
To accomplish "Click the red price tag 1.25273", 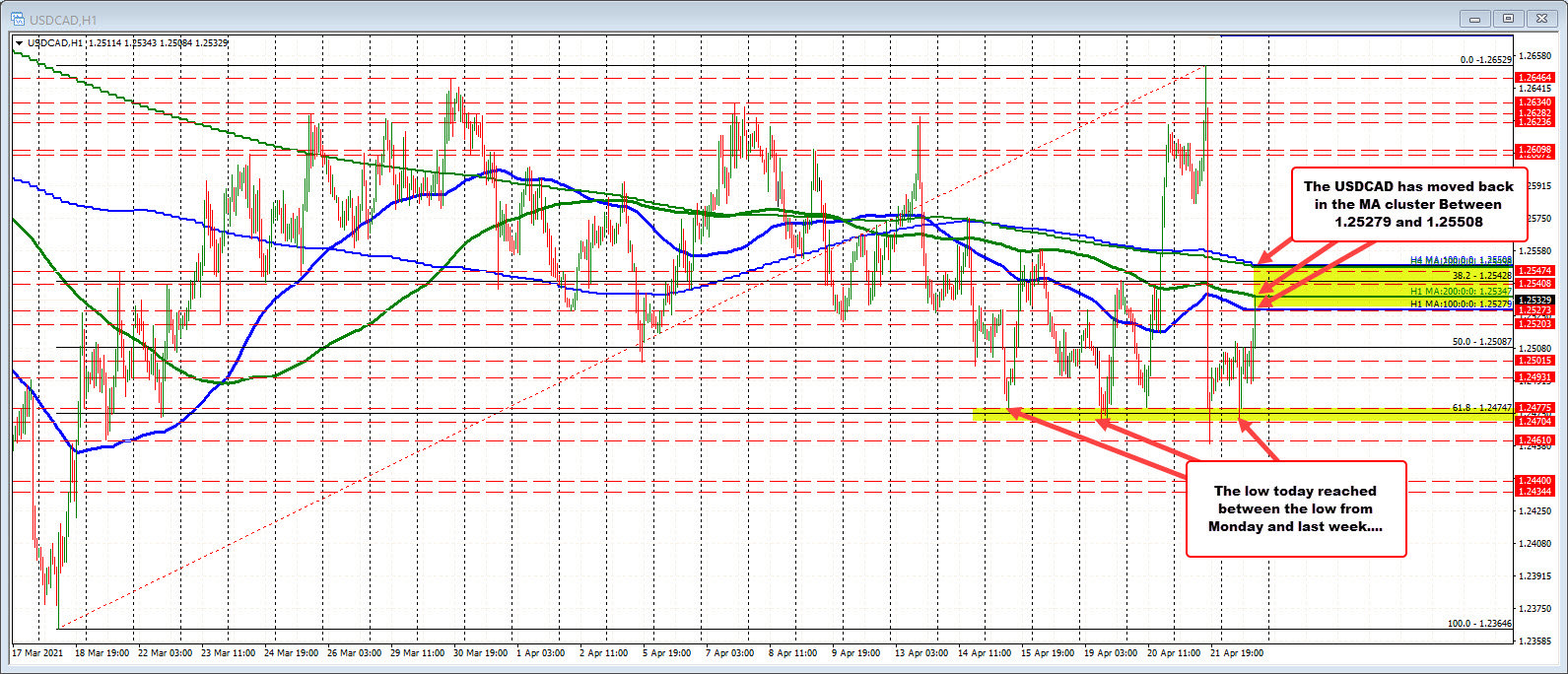I will tap(1535, 310).
